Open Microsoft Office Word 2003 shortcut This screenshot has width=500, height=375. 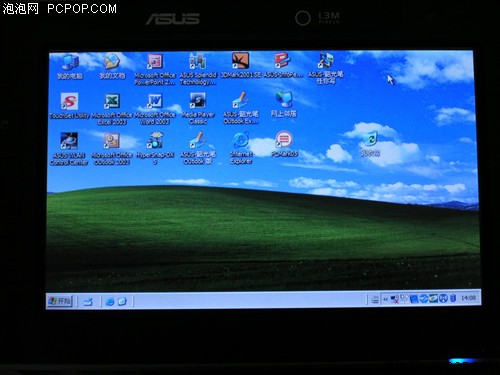(x=155, y=109)
